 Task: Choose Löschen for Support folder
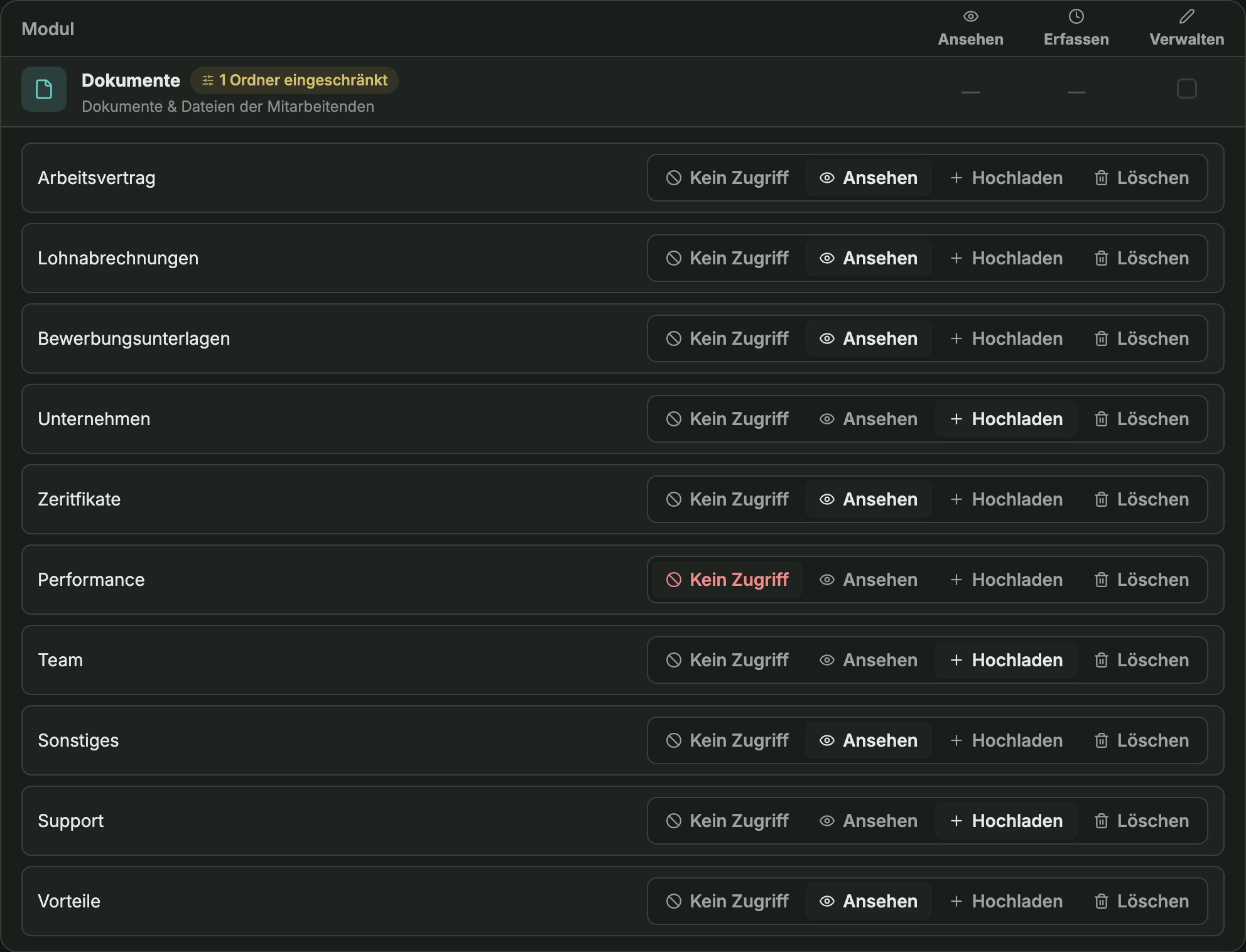[1141, 821]
